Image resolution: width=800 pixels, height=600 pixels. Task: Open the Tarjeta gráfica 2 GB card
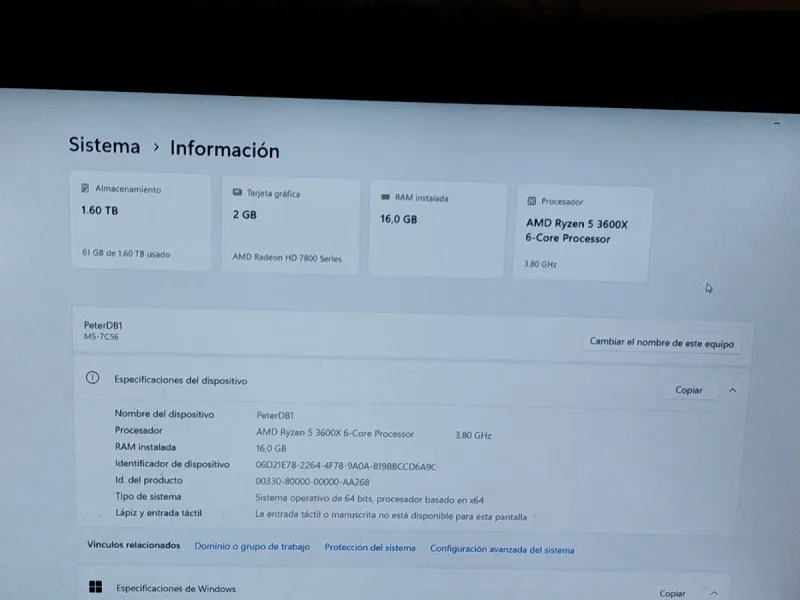click(x=290, y=227)
